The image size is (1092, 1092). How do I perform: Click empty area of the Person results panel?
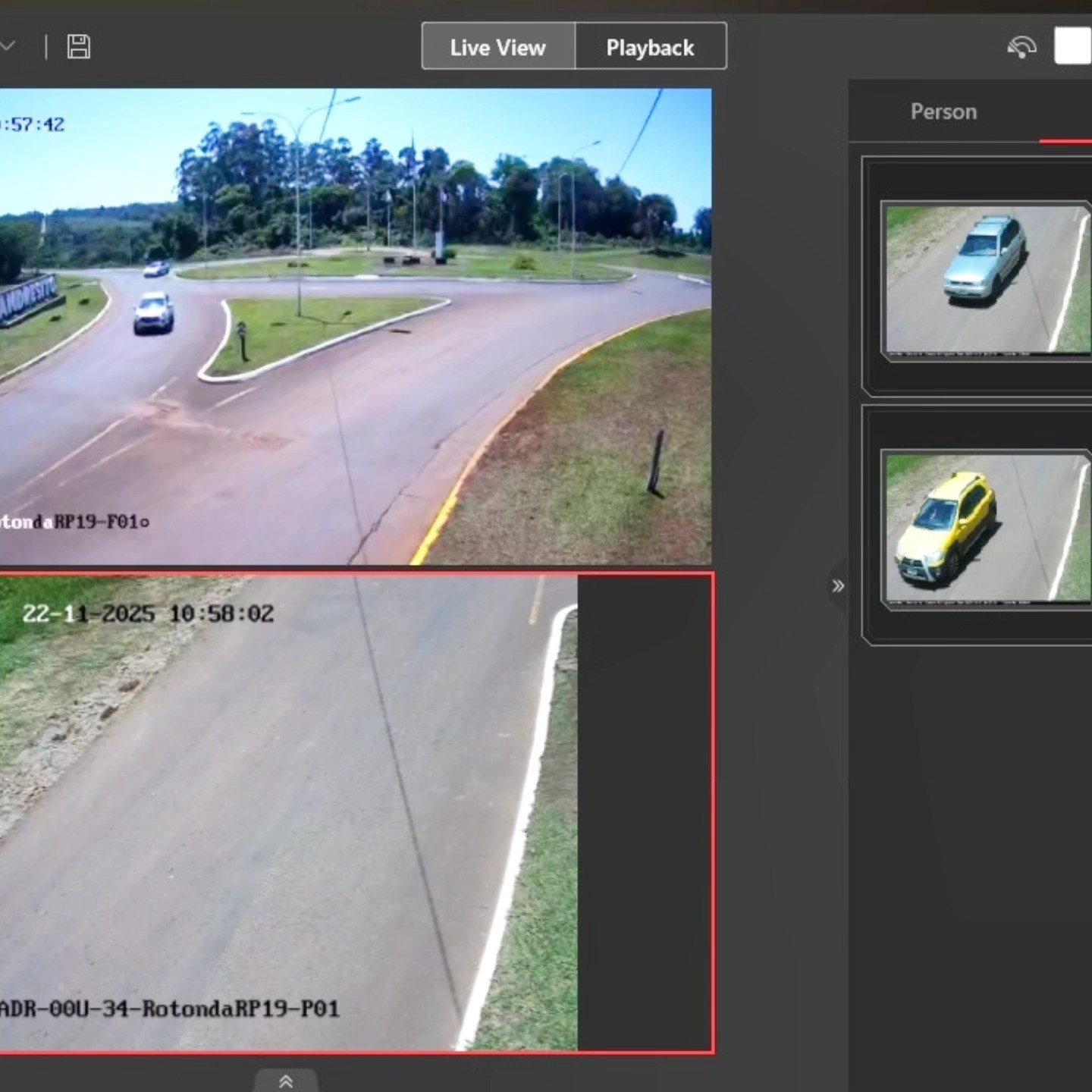point(971,834)
